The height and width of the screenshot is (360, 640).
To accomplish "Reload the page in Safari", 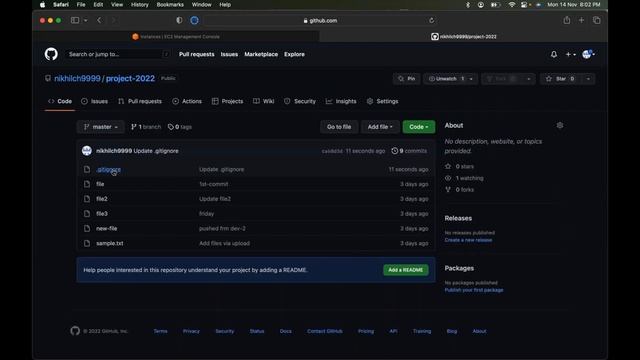I will (x=431, y=20).
